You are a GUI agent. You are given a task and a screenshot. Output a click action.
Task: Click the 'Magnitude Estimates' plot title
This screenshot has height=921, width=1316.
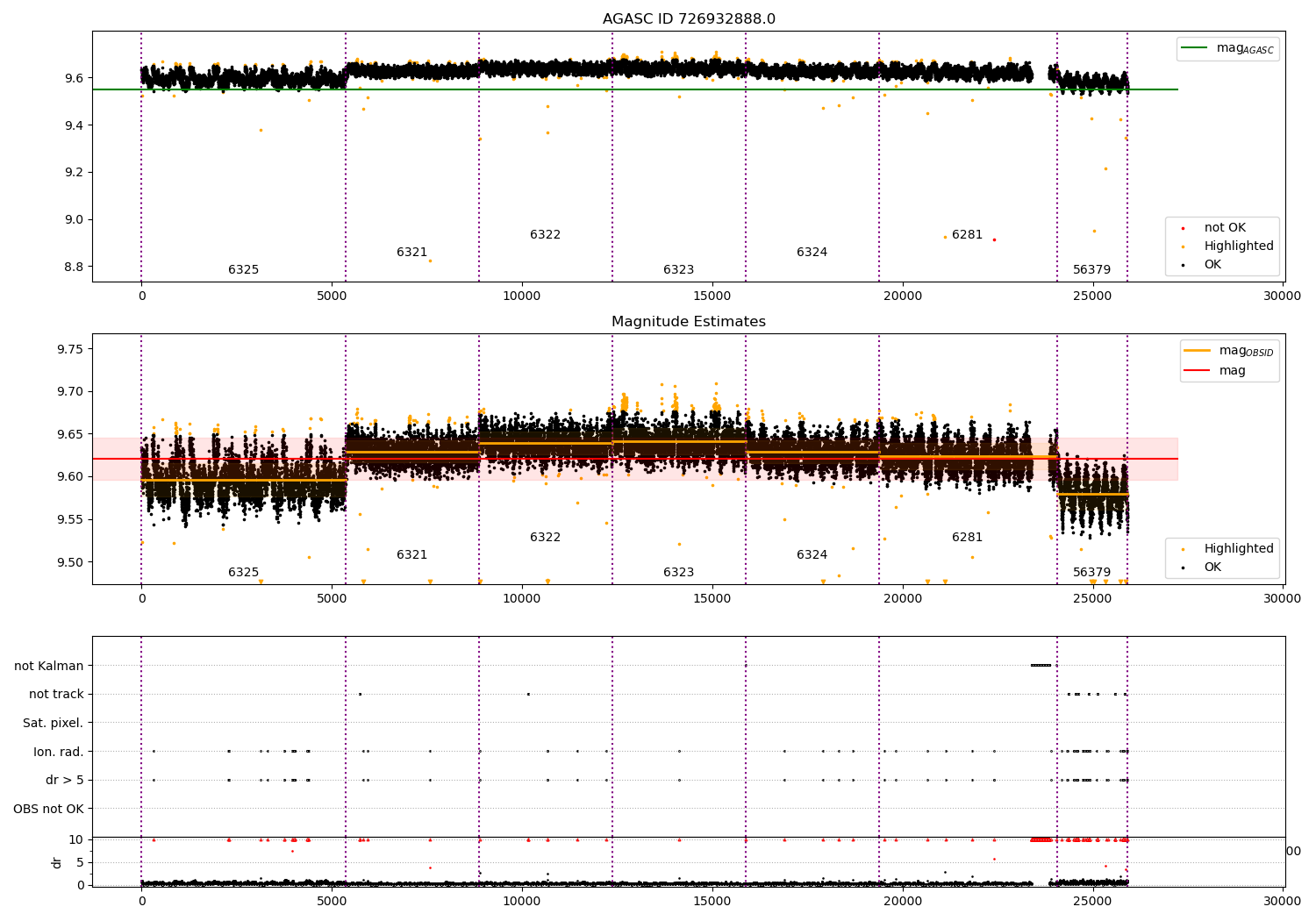coord(689,322)
